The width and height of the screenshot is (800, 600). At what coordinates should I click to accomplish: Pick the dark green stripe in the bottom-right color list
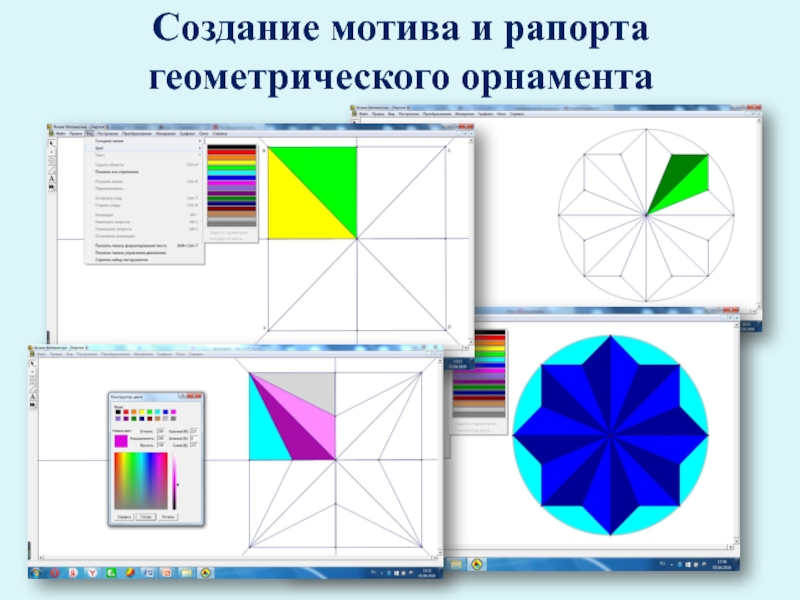(x=479, y=387)
